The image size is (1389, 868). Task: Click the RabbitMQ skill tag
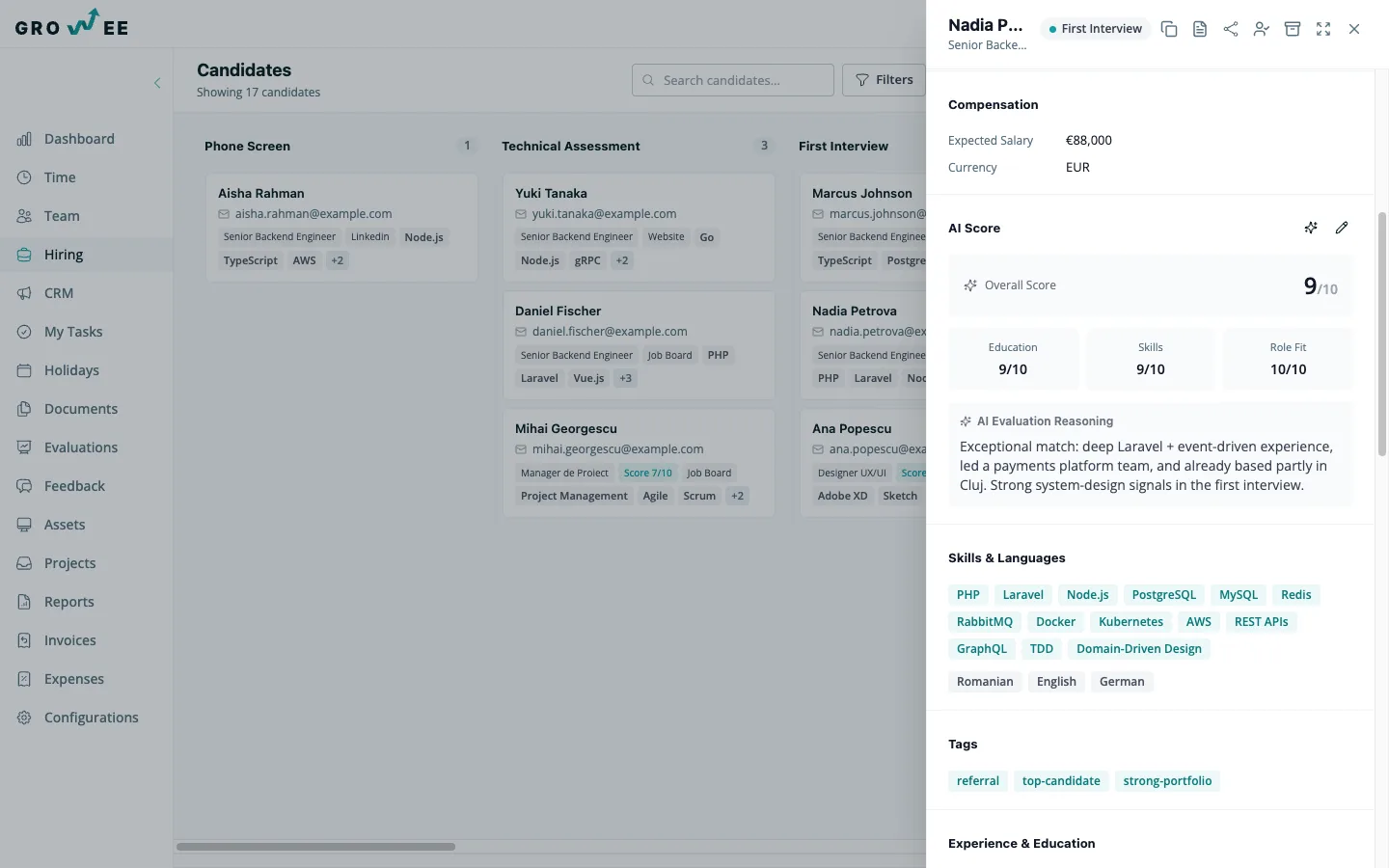(985, 622)
